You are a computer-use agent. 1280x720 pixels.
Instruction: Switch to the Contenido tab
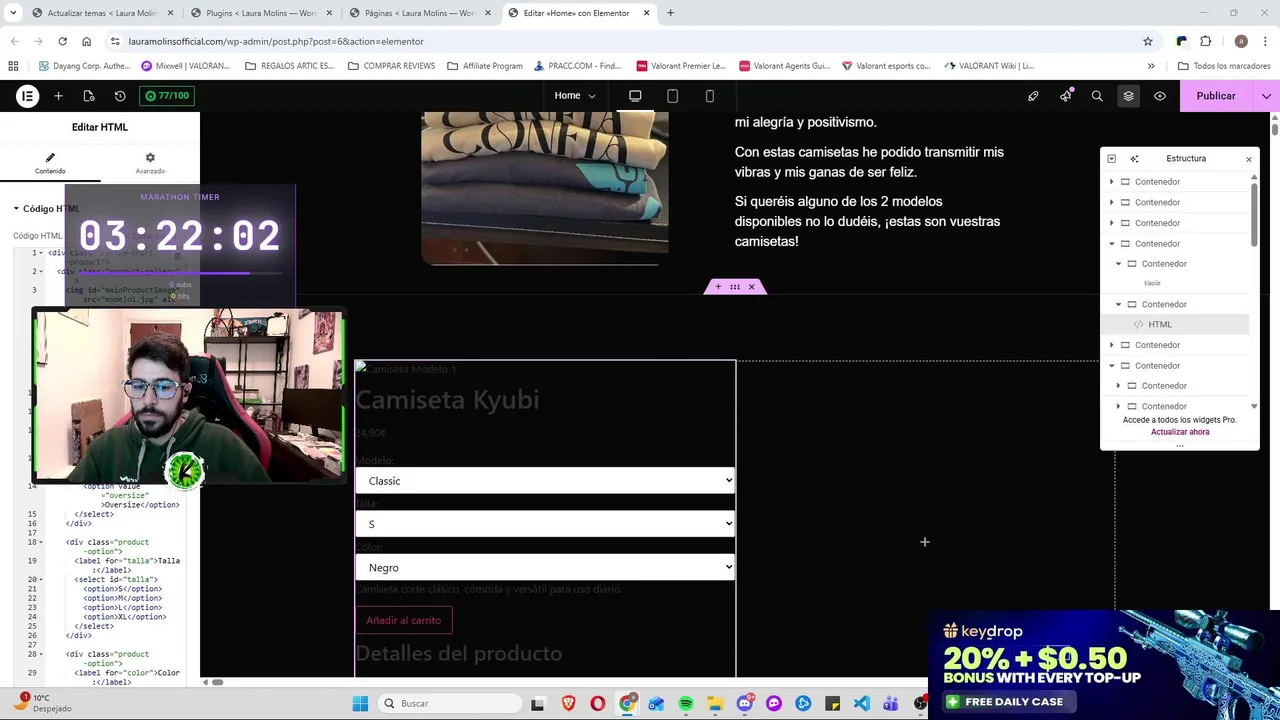tap(50, 164)
